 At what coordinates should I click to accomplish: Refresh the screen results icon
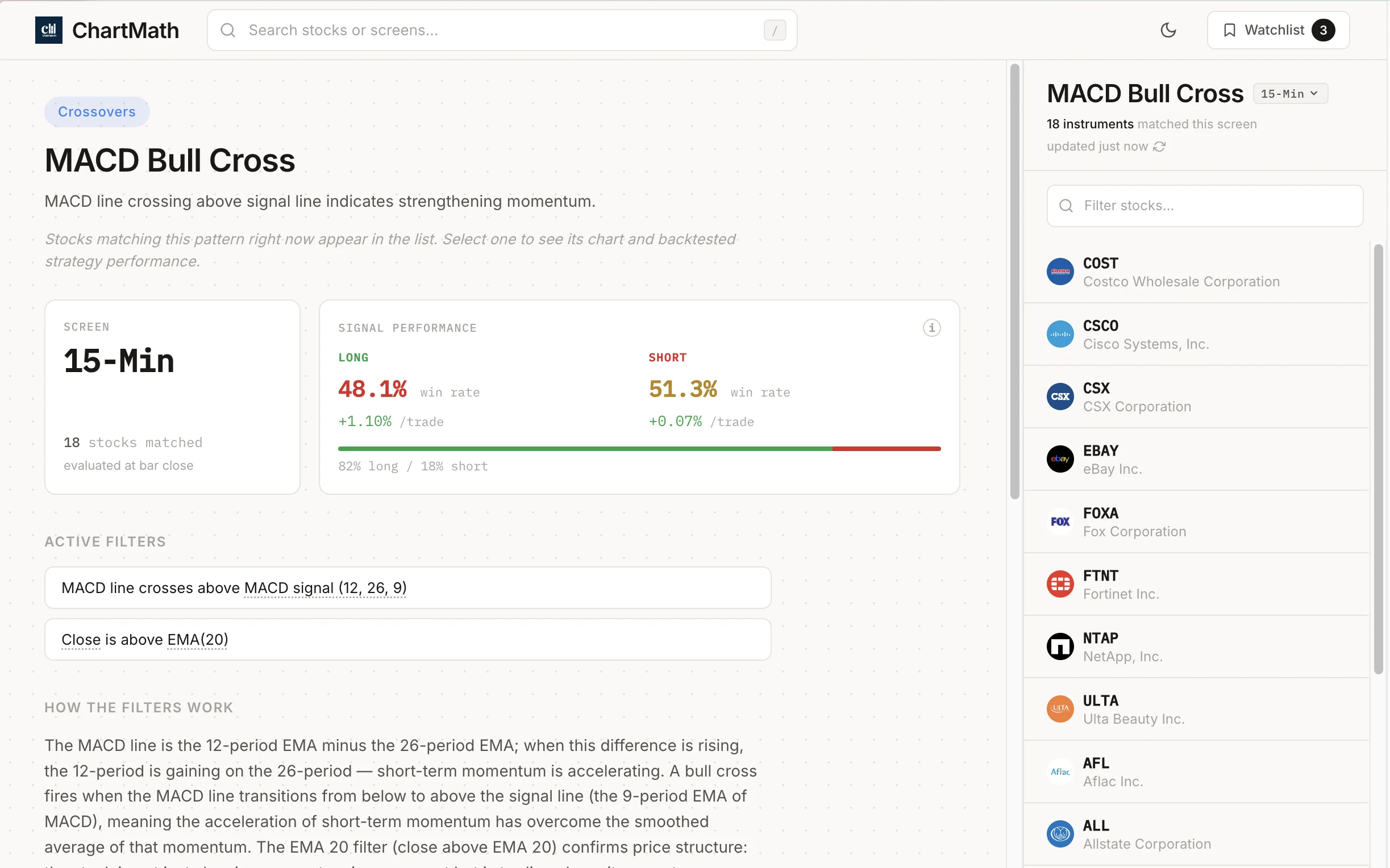[x=1159, y=147]
